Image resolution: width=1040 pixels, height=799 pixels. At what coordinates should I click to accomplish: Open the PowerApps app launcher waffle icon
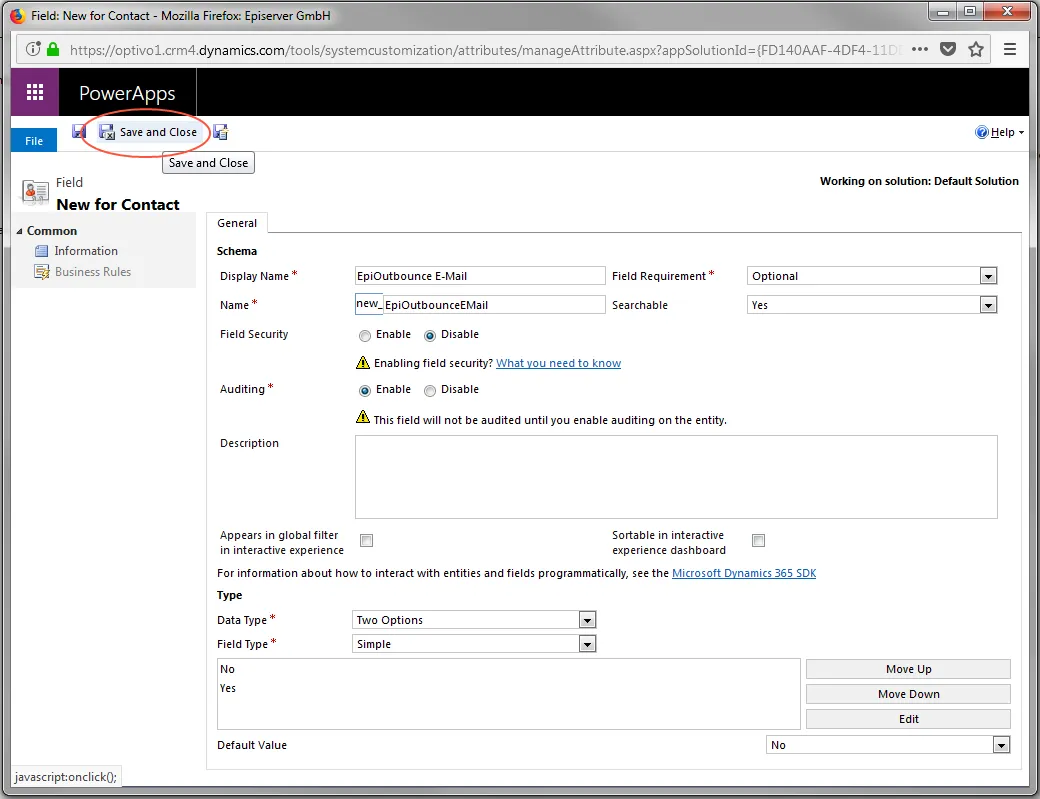click(x=34, y=92)
